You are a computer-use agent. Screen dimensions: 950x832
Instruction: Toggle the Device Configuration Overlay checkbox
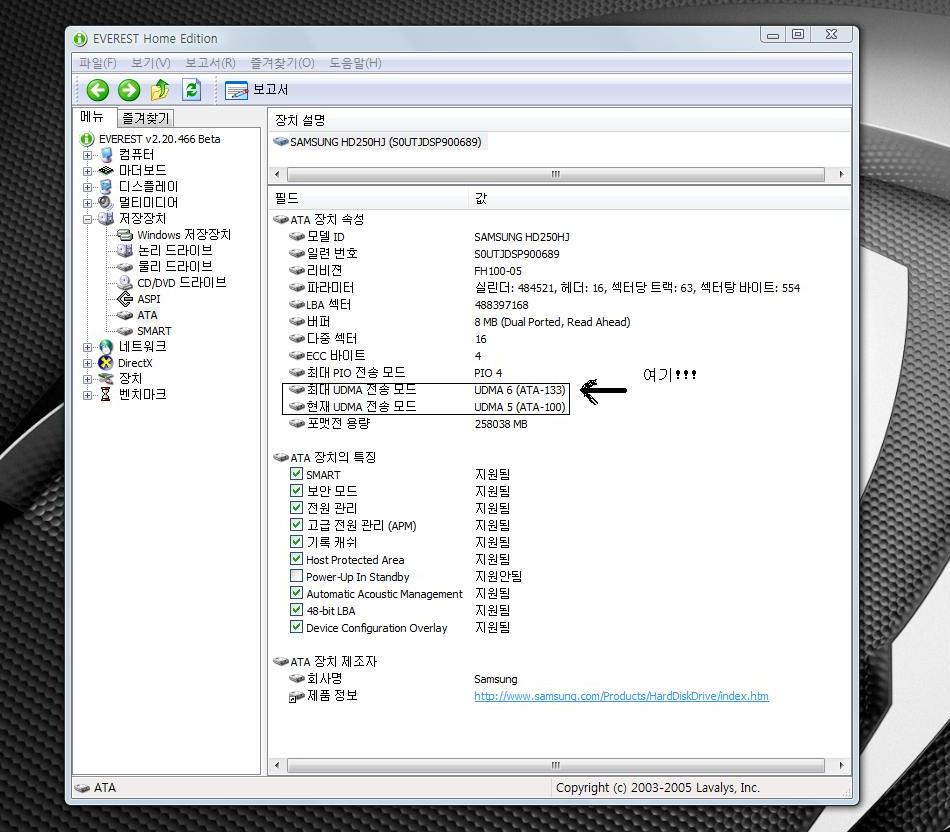coord(296,627)
